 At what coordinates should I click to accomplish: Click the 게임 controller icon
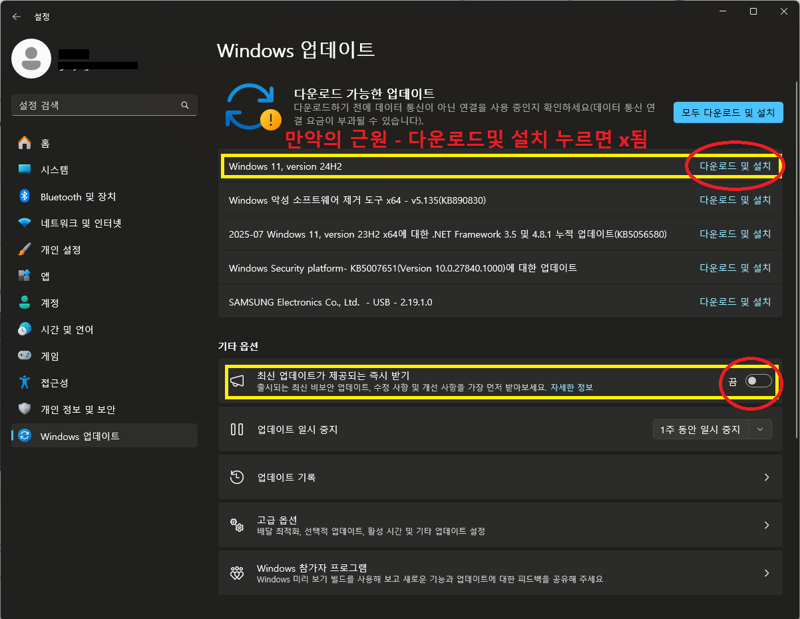click(24, 355)
